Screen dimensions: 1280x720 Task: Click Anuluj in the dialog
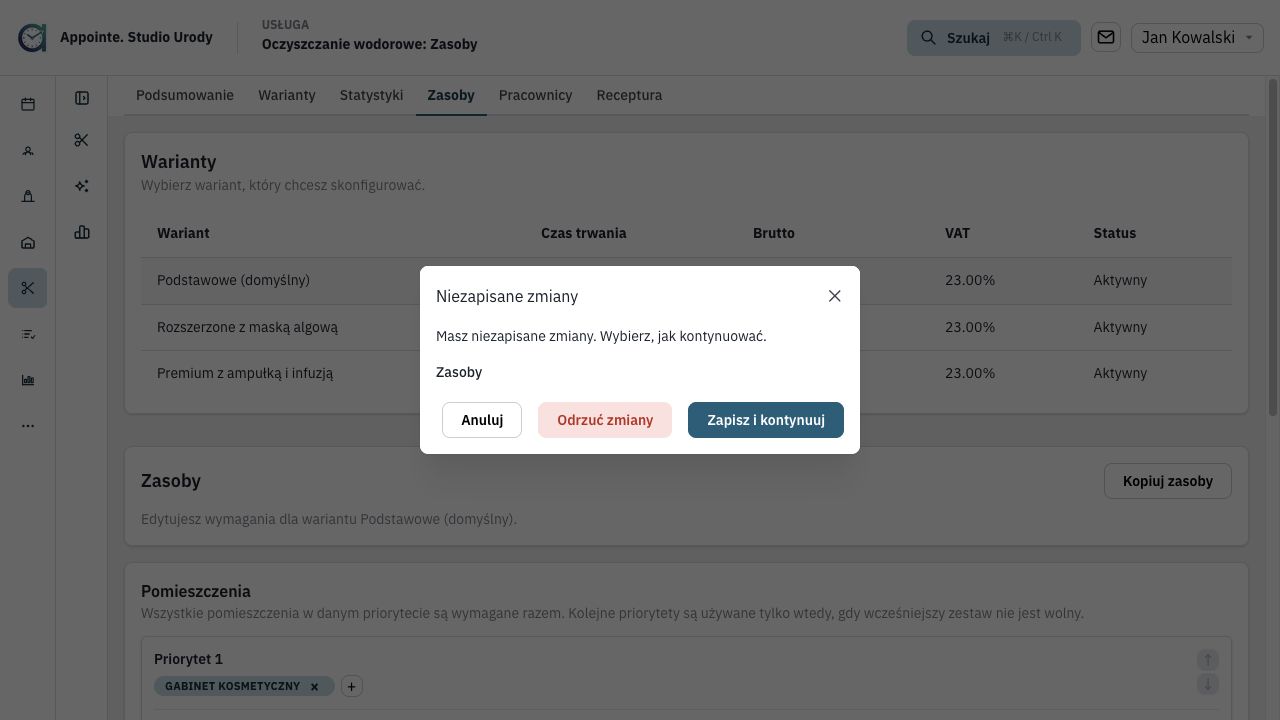(482, 420)
